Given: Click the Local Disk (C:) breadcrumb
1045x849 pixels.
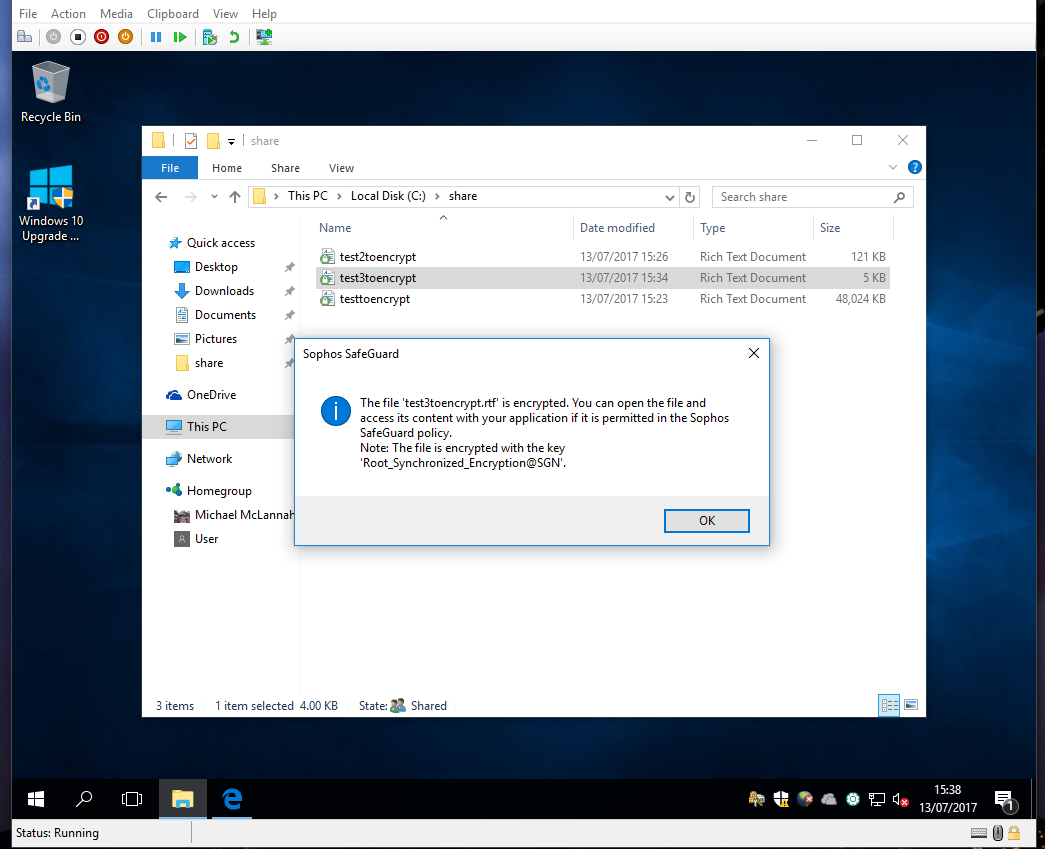Looking at the screenshot, I should 388,196.
